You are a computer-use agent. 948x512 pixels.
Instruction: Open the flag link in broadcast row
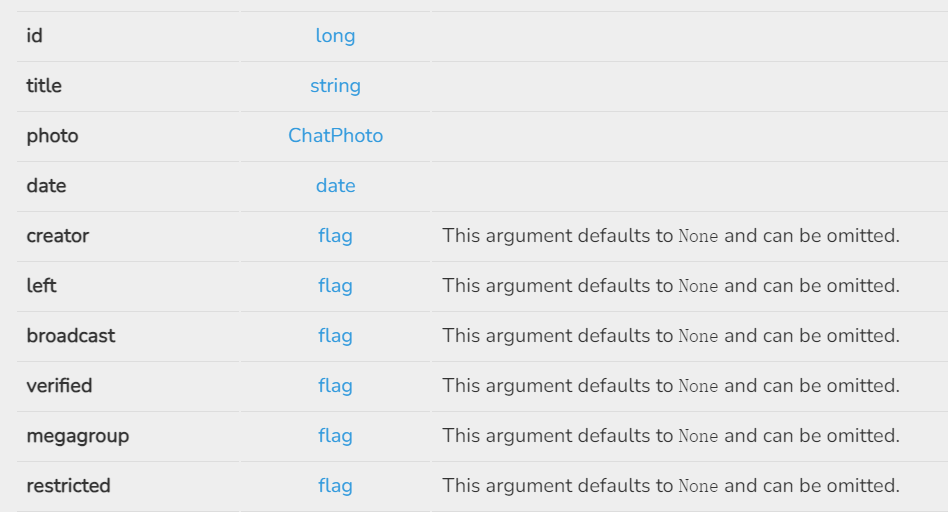click(x=335, y=336)
